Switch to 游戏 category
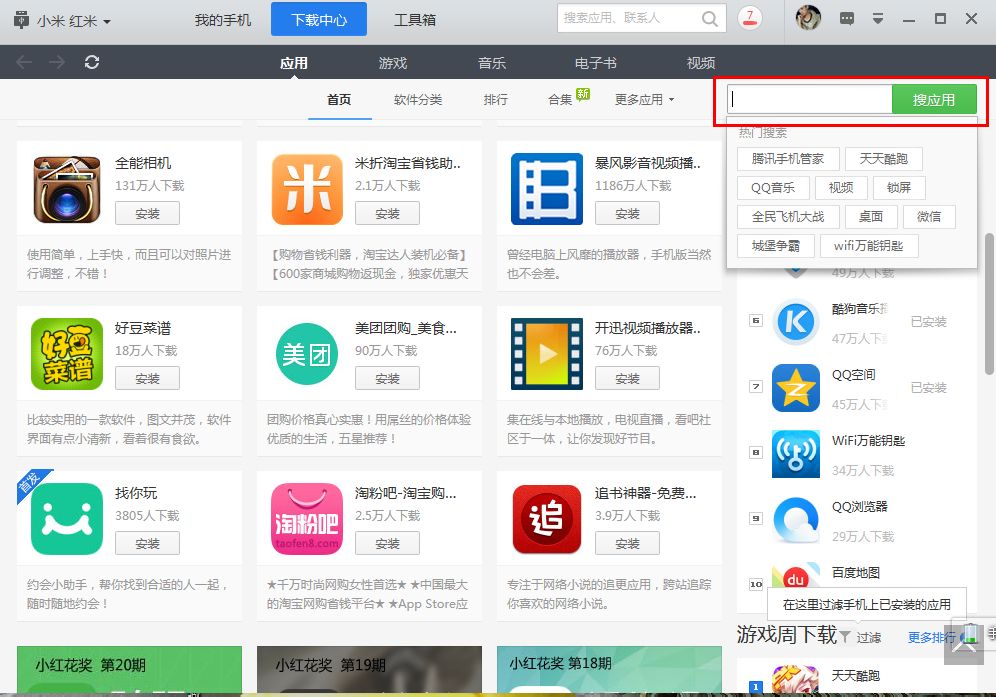Image resolution: width=996 pixels, height=697 pixels. coord(393,63)
